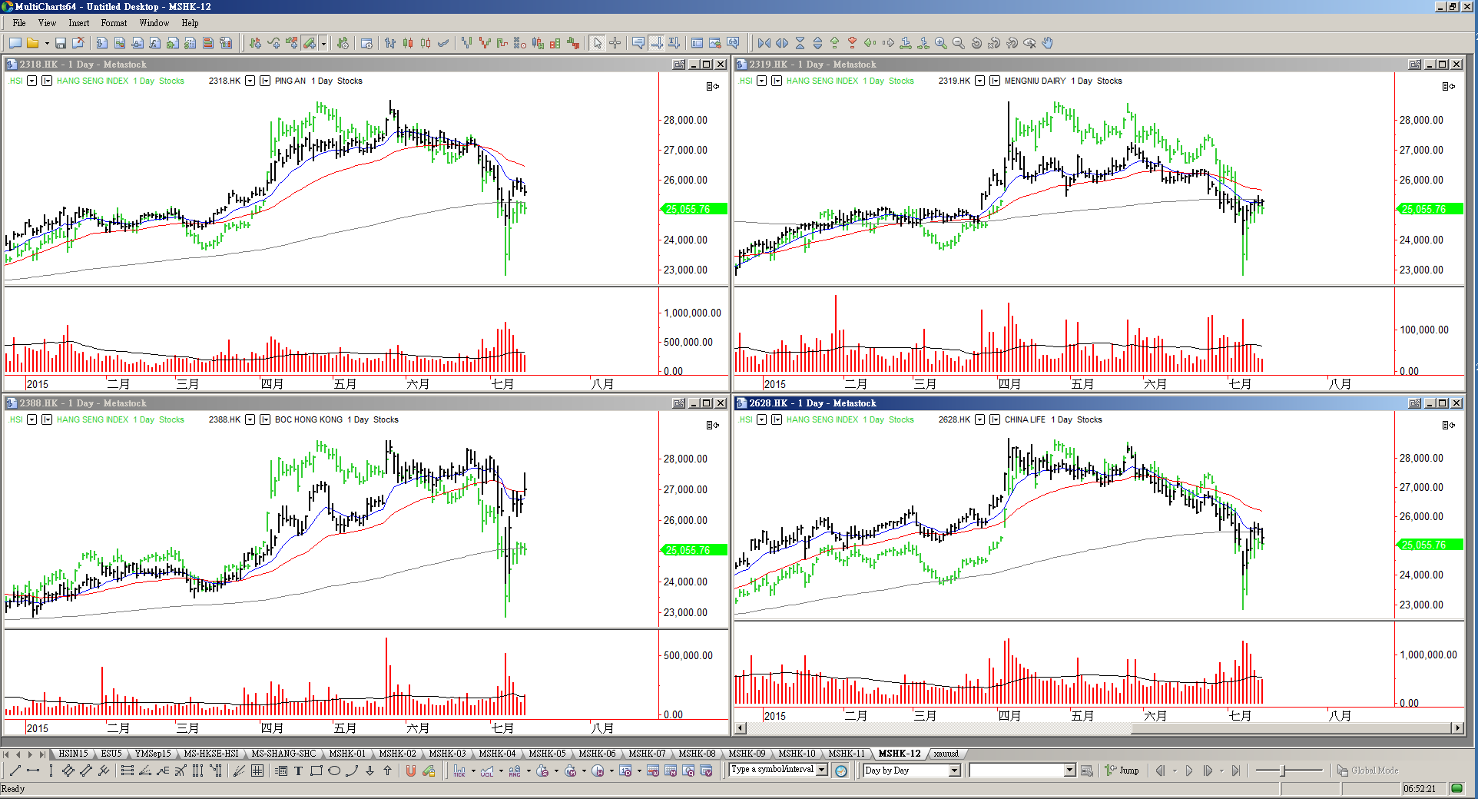Click the Zoom Out magnifier icon
The width and height of the screenshot is (1478, 812).
pos(958,43)
